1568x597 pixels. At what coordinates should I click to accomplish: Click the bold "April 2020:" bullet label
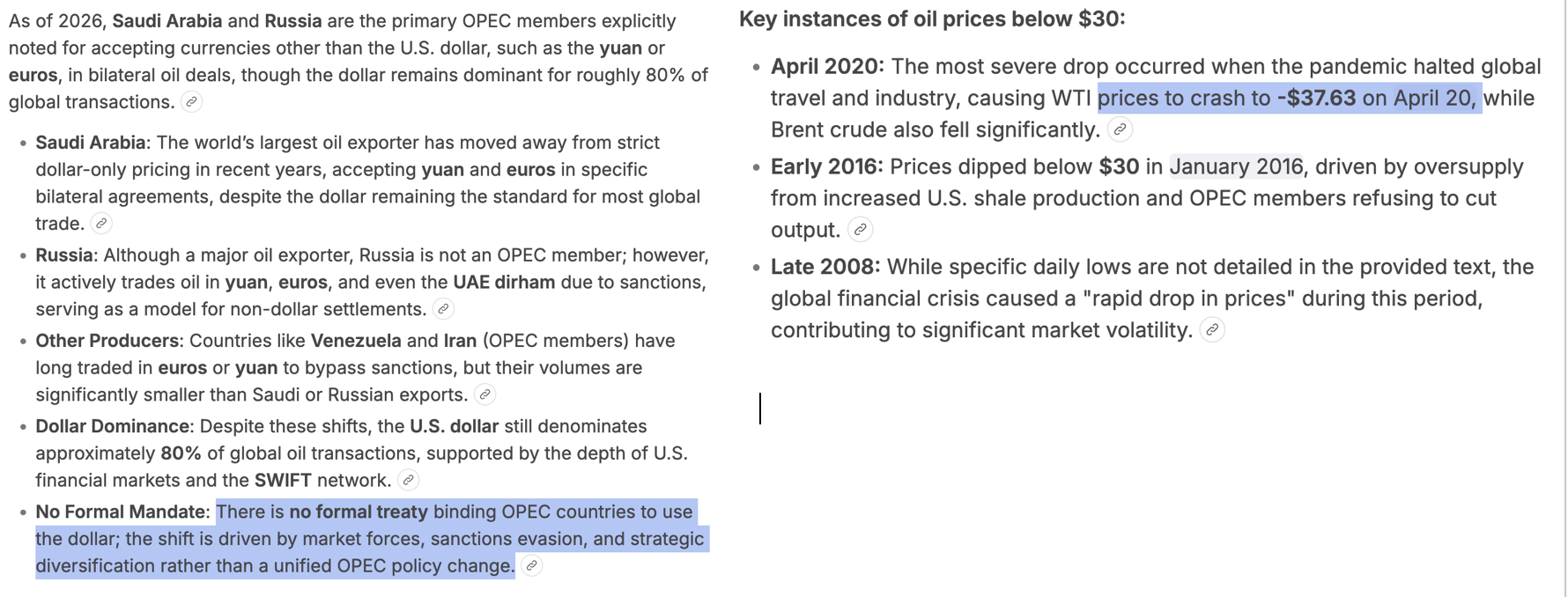coord(827,66)
